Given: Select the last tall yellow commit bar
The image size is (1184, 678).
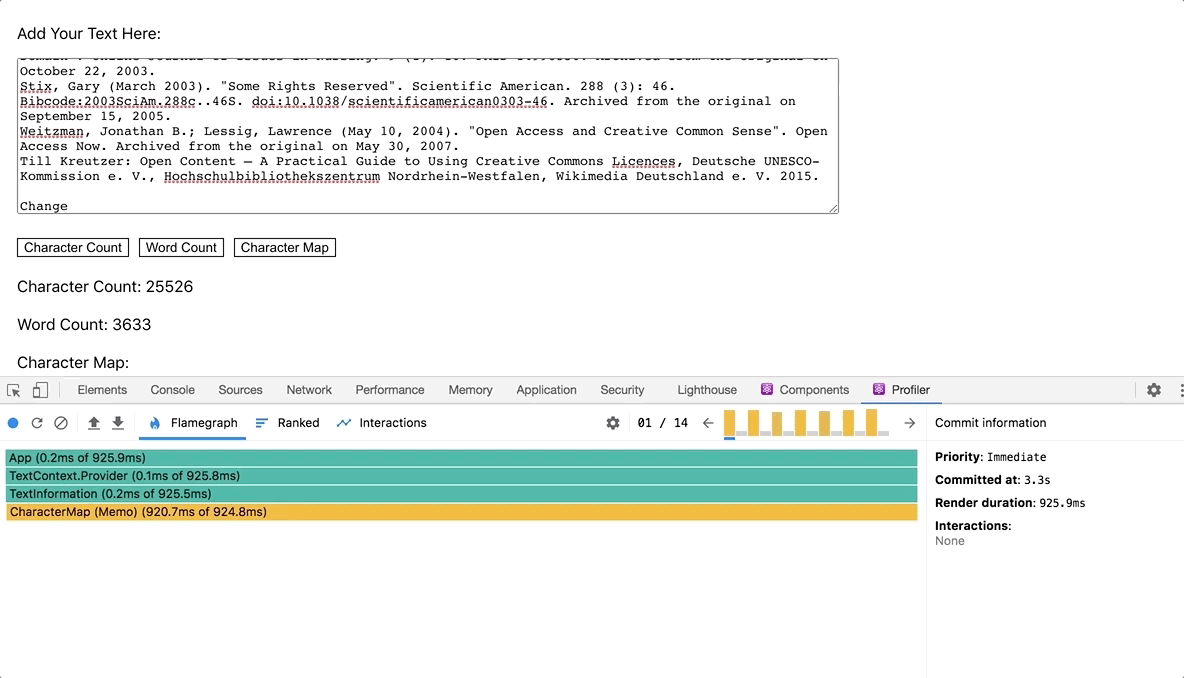Looking at the screenshot, I should pyautogui.click(x=871, y=422).
